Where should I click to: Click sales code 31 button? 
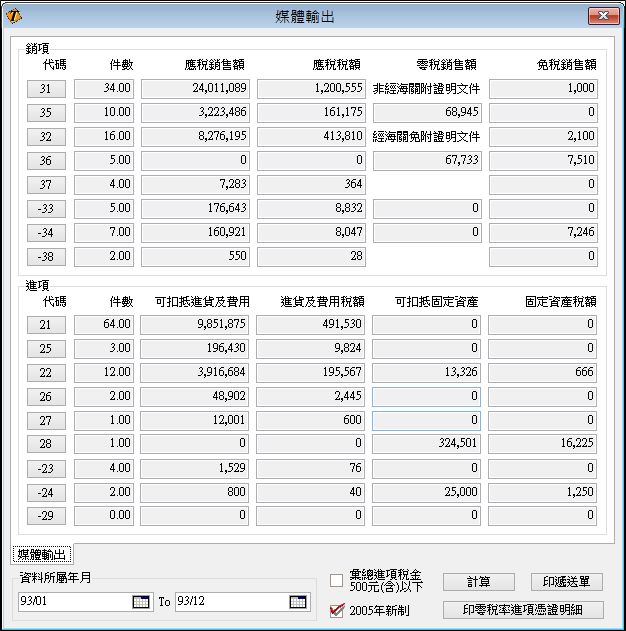click(x=46, y=88)
